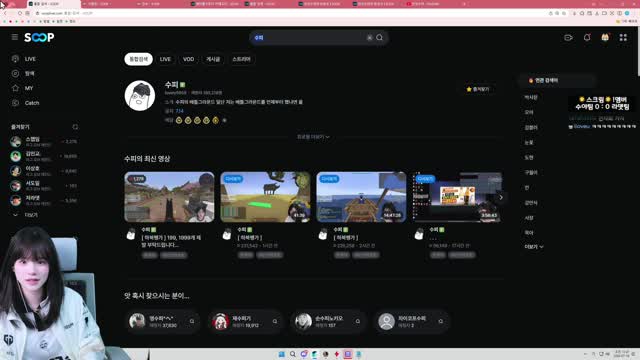Click the search magnifier icon in search bar
Image resolution: width=640 pixels, height=360 pixels.
(x=380, y=38)
